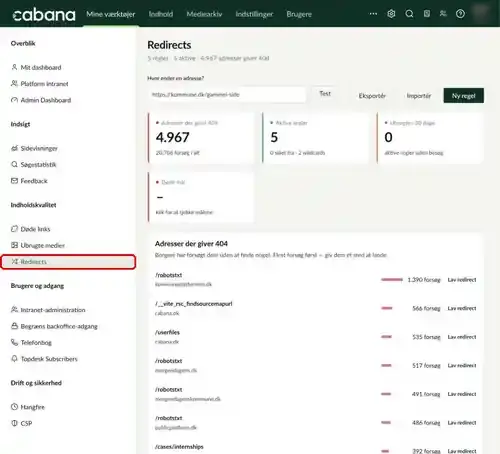Lav redirect for /userfiles row

[x=462, y=337]
